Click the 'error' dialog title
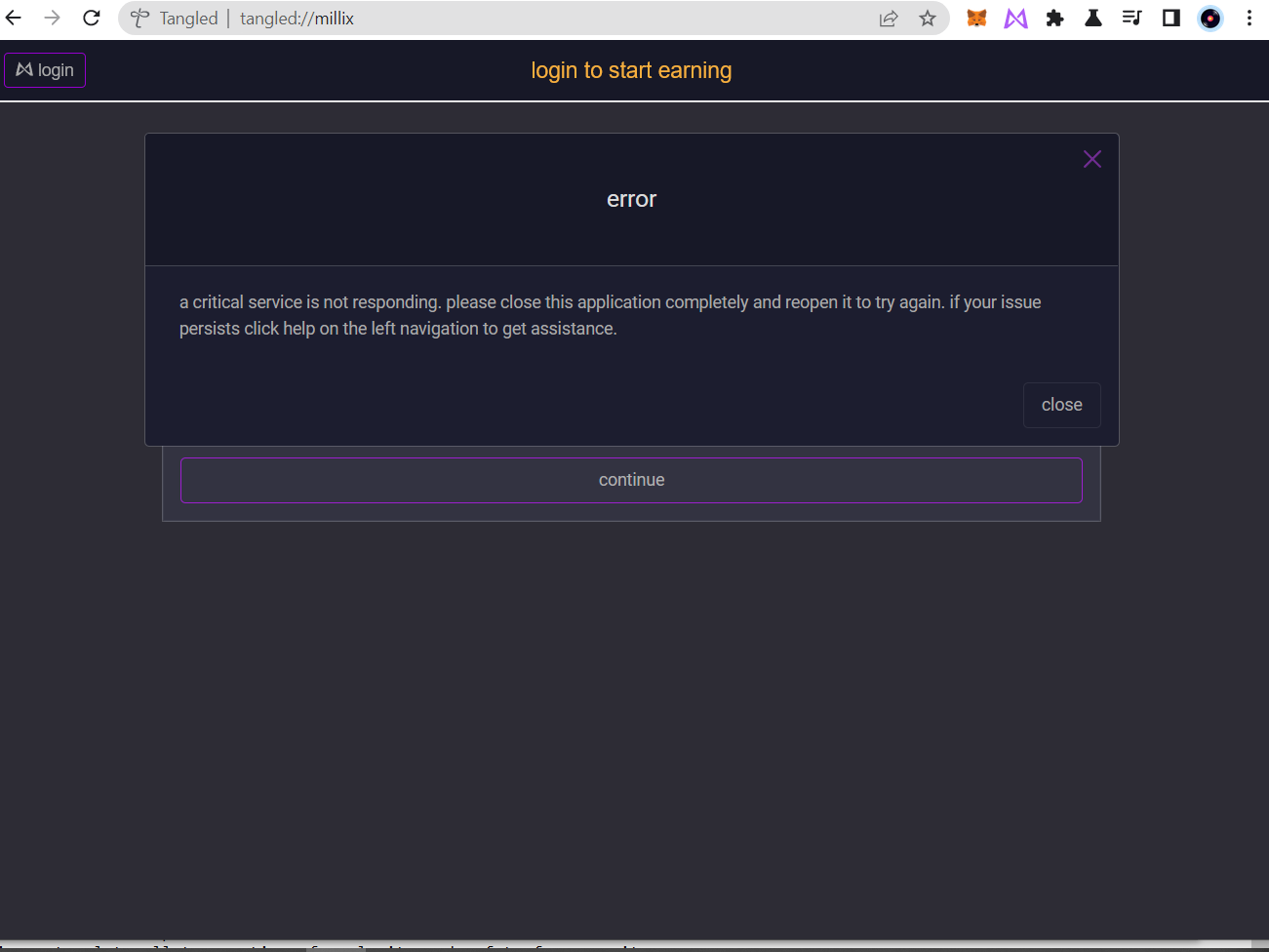Viewport: 1269px width, 952px height. [x=631, y=199]
